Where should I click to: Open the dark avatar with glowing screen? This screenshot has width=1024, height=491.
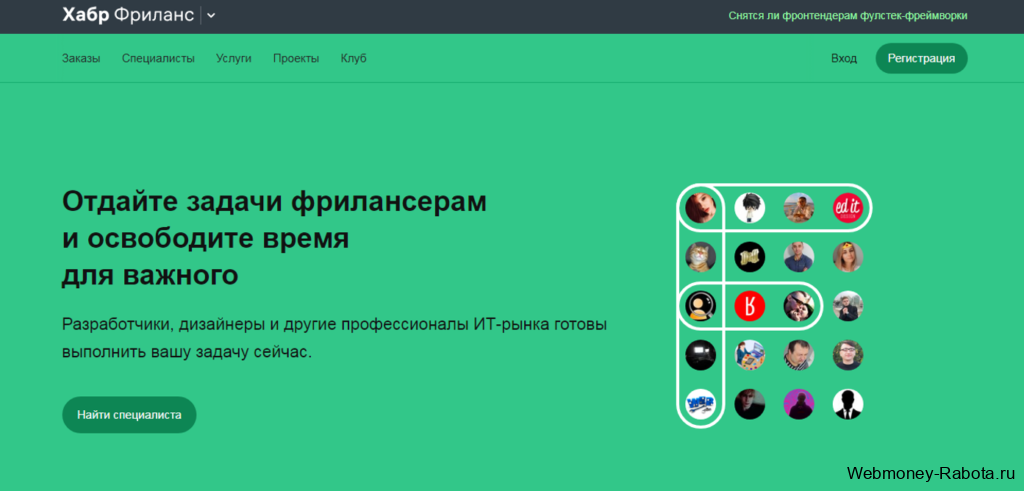[x=701, y=355]
